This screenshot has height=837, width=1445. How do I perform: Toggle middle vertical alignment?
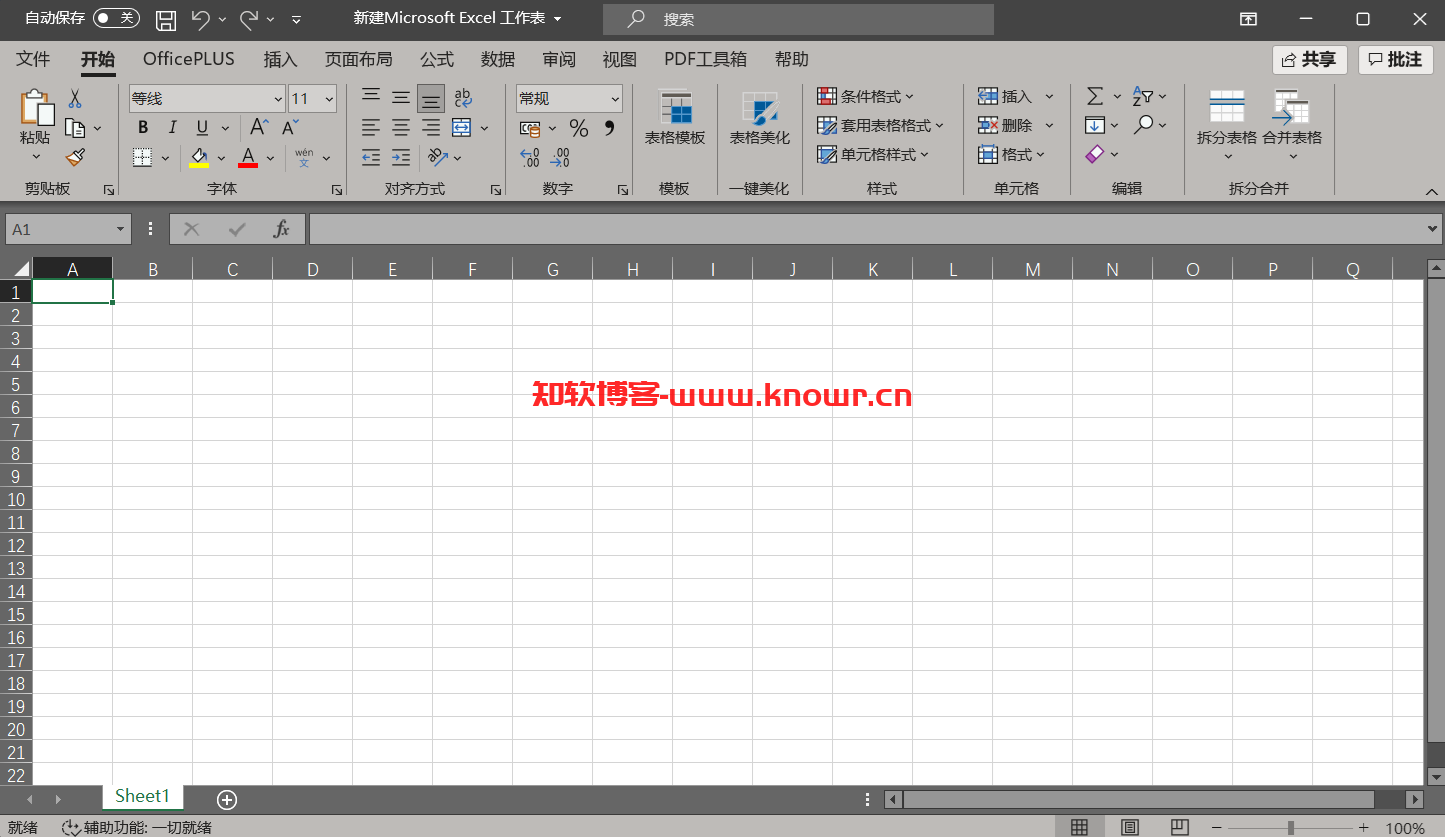coord(401,97)
